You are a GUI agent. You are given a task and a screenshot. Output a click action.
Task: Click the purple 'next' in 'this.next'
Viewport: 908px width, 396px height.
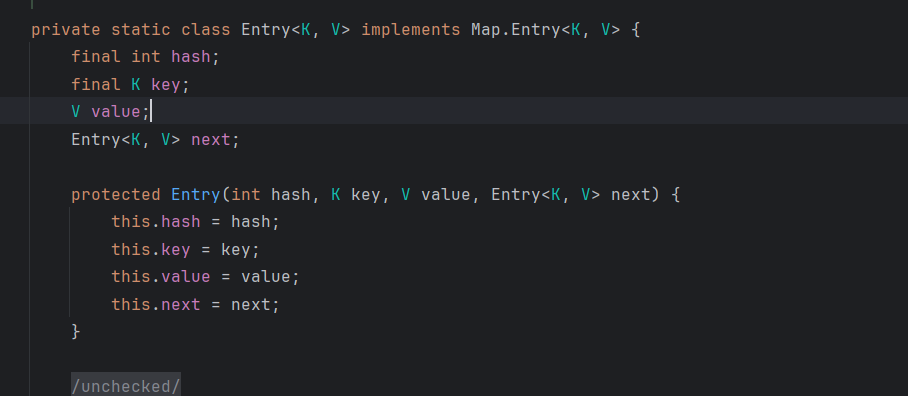[181, 305]
